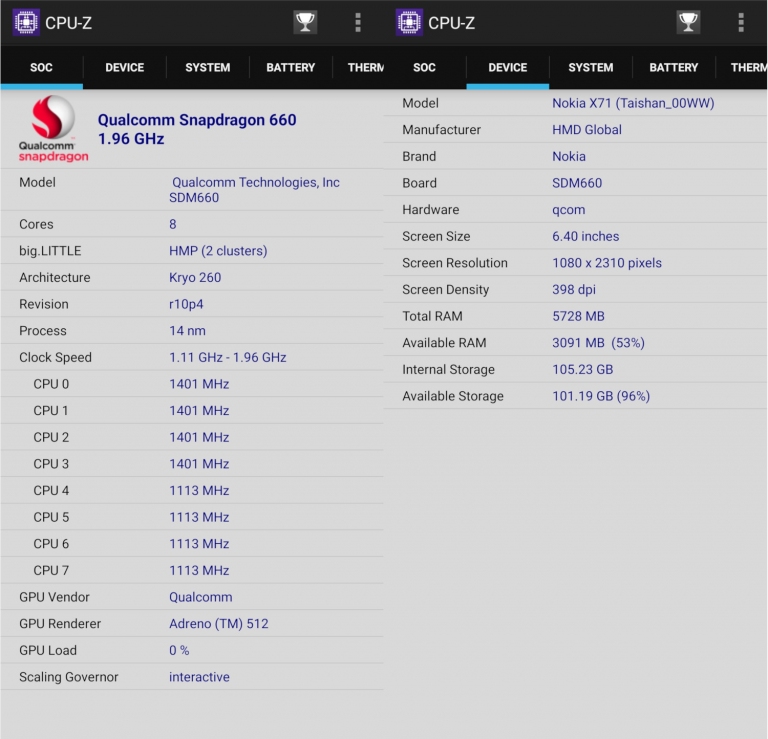Click available storage 101.19 GB (96%)
The width and height of the screenshot is (768, 739).
click(601, 396)
